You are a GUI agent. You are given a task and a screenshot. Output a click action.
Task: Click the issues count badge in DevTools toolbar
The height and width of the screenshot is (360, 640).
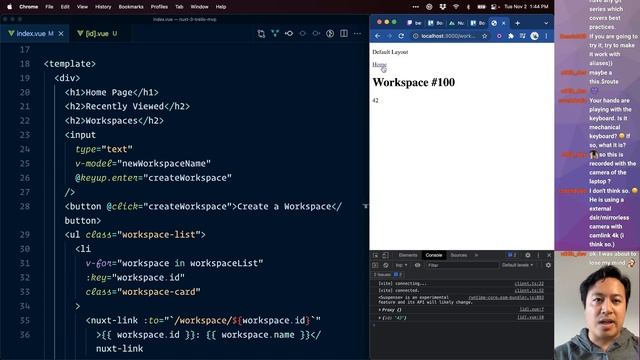pyautogui.click(x=512, y=255)
